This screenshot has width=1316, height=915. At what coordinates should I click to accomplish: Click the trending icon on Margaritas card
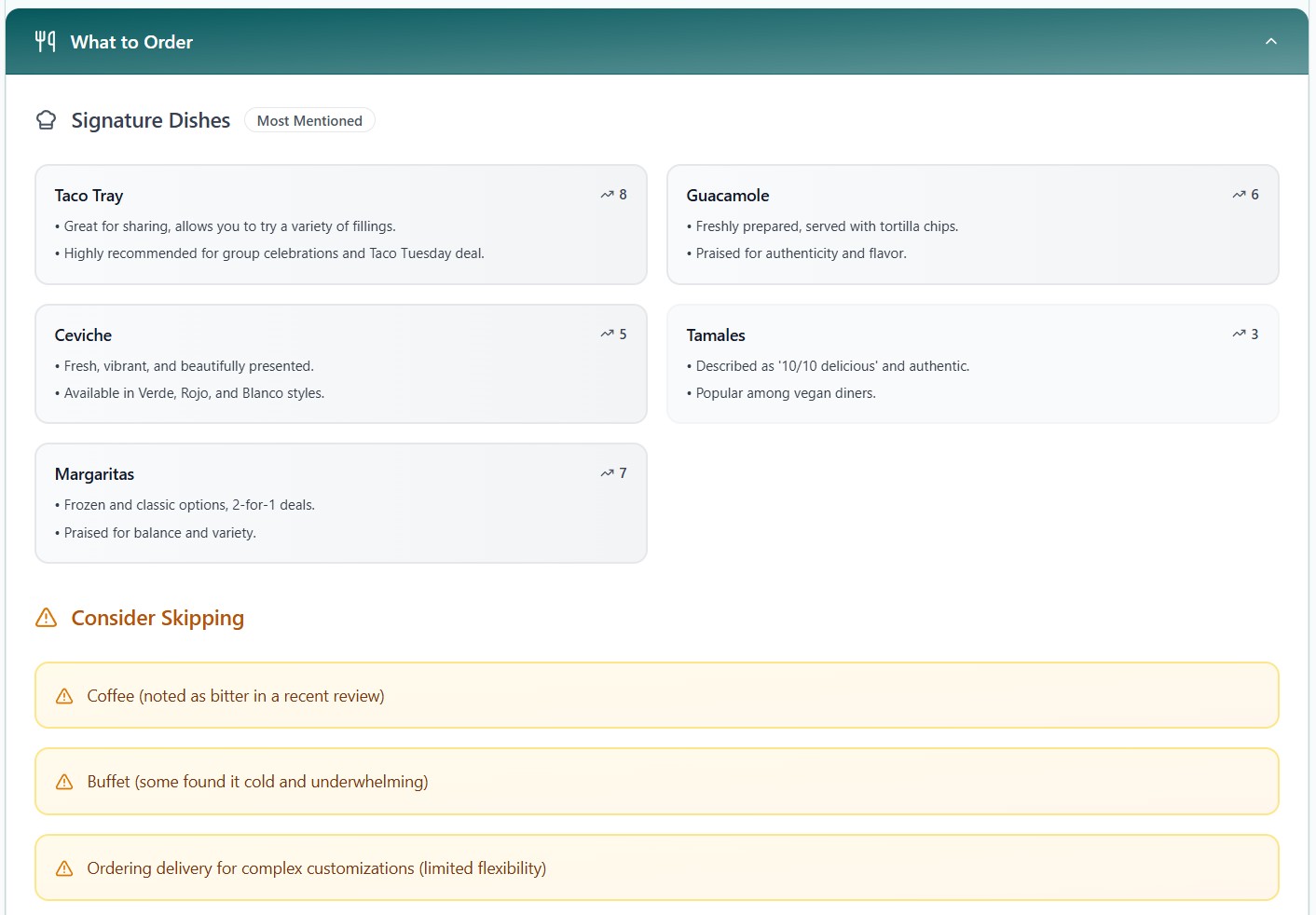(607, 473)
